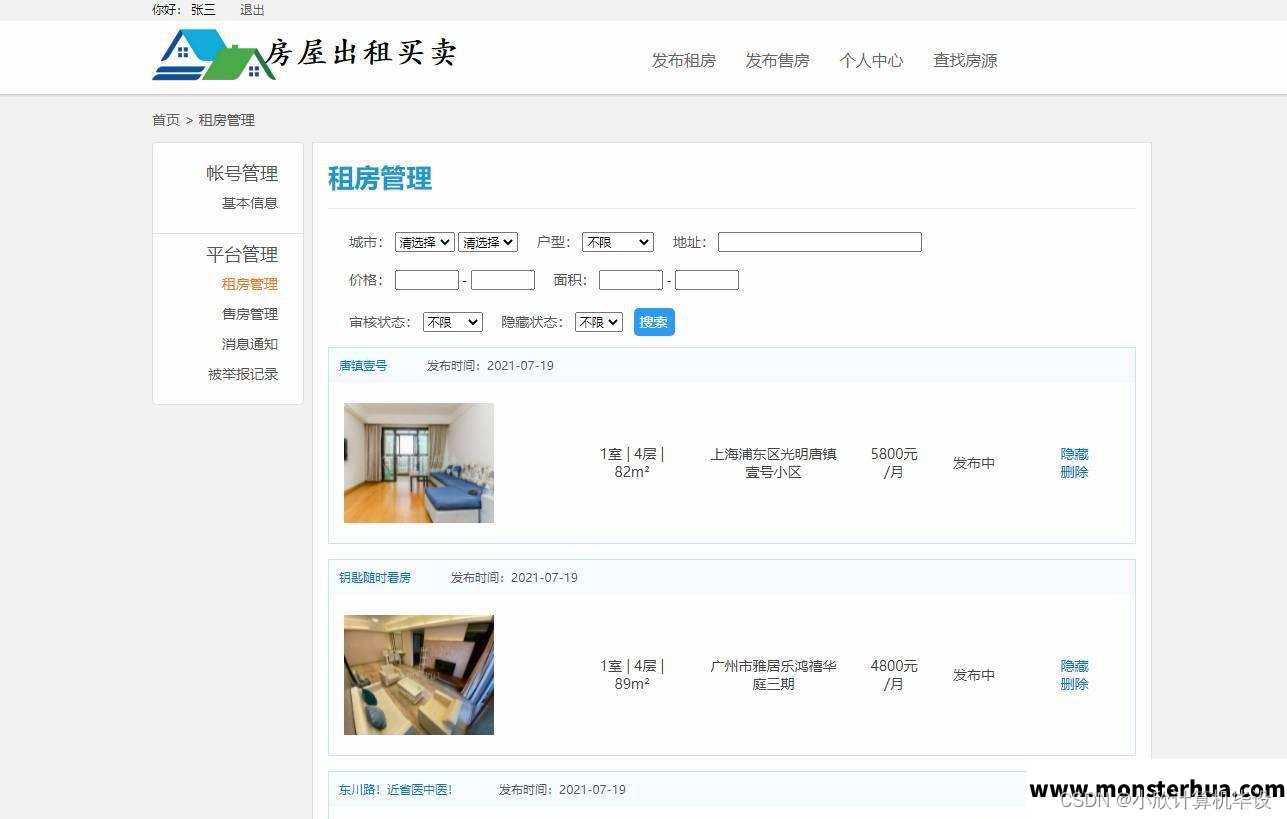Viewport: 1287px width, 819px height.
Task: Click the username 张三
Action: (203, 10)
